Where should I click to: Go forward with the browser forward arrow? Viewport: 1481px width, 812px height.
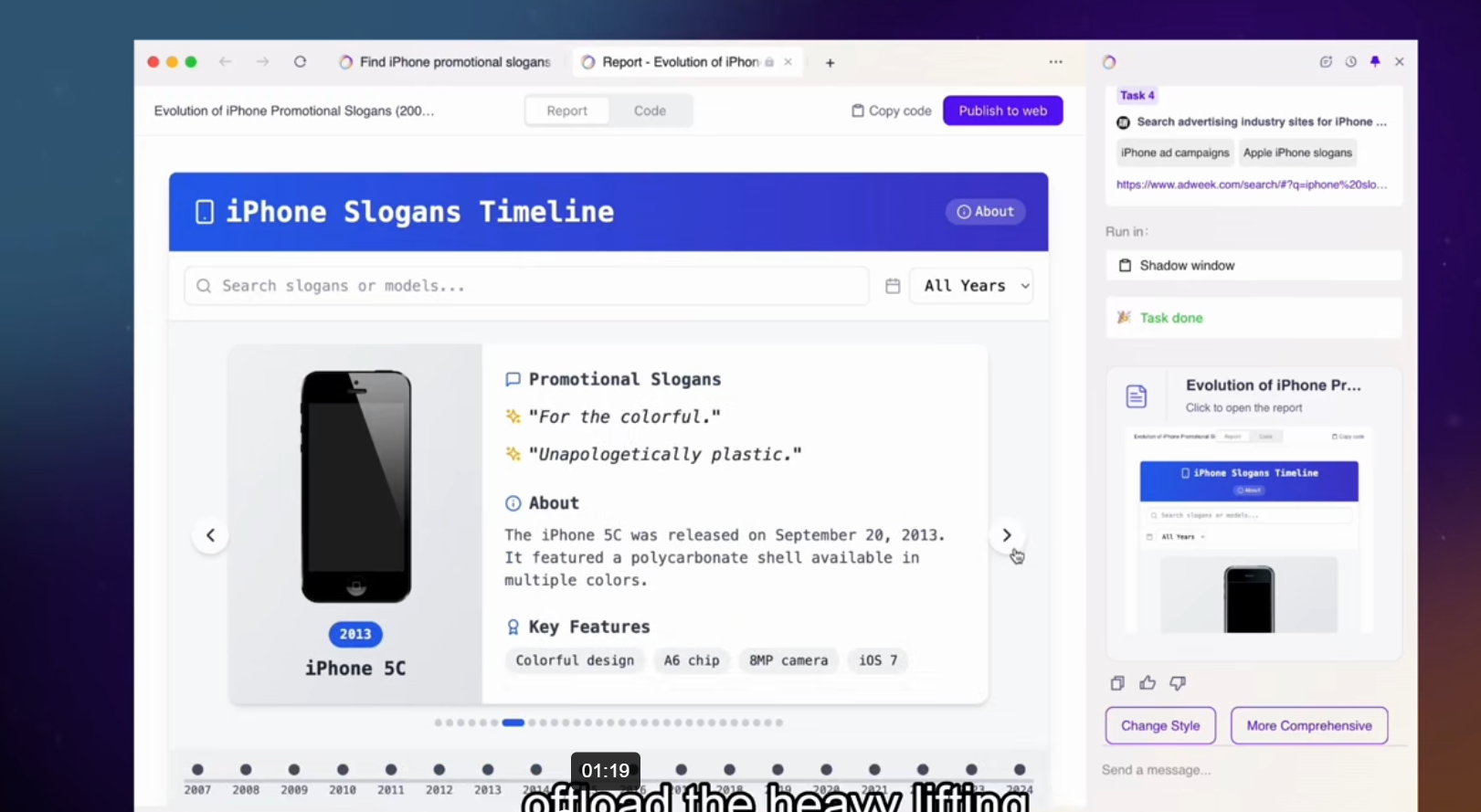click(x=263, y=62)
